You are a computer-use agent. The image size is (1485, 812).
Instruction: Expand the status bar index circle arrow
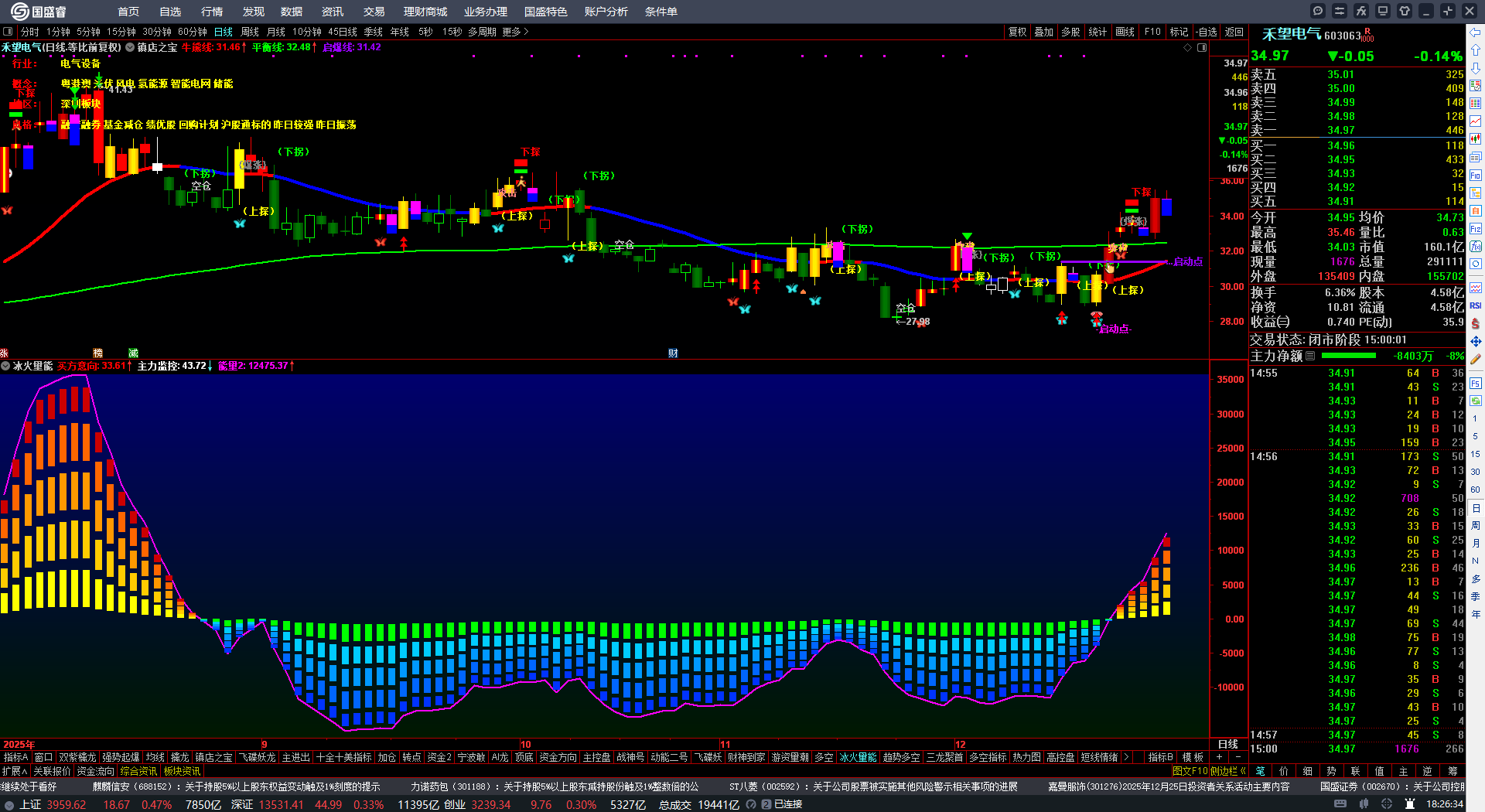click(x=9, y=804)
